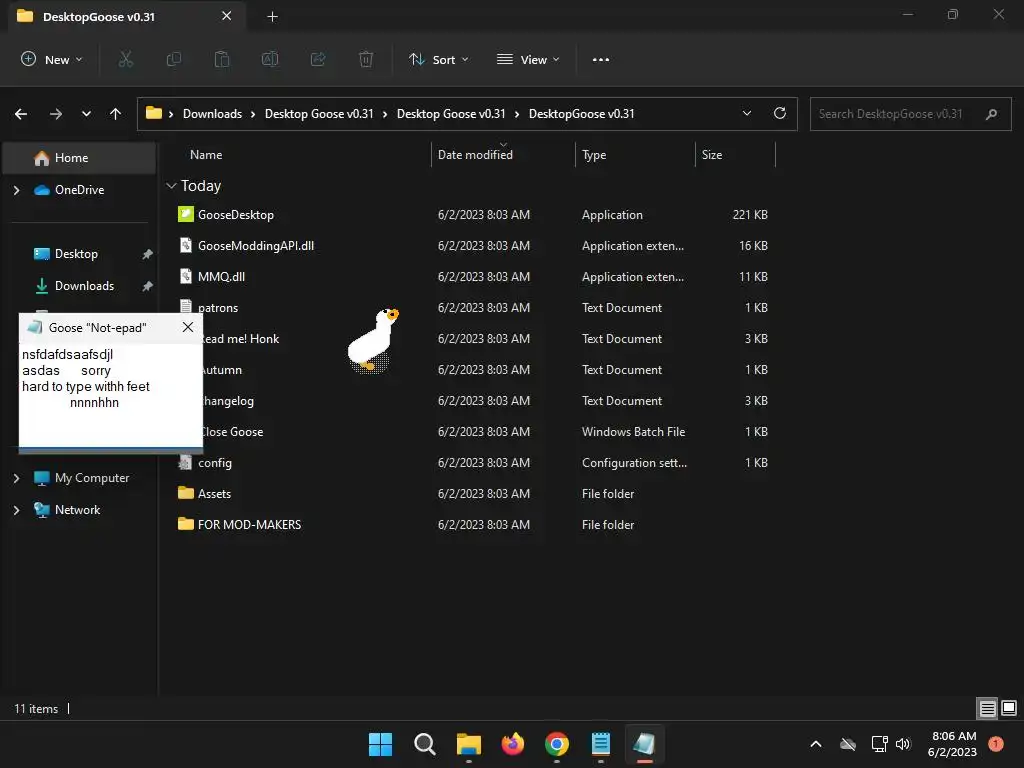The height and width of the screenshot is (768, 1024).
Task: Sort by the Size column header
Action: (712, 155)
